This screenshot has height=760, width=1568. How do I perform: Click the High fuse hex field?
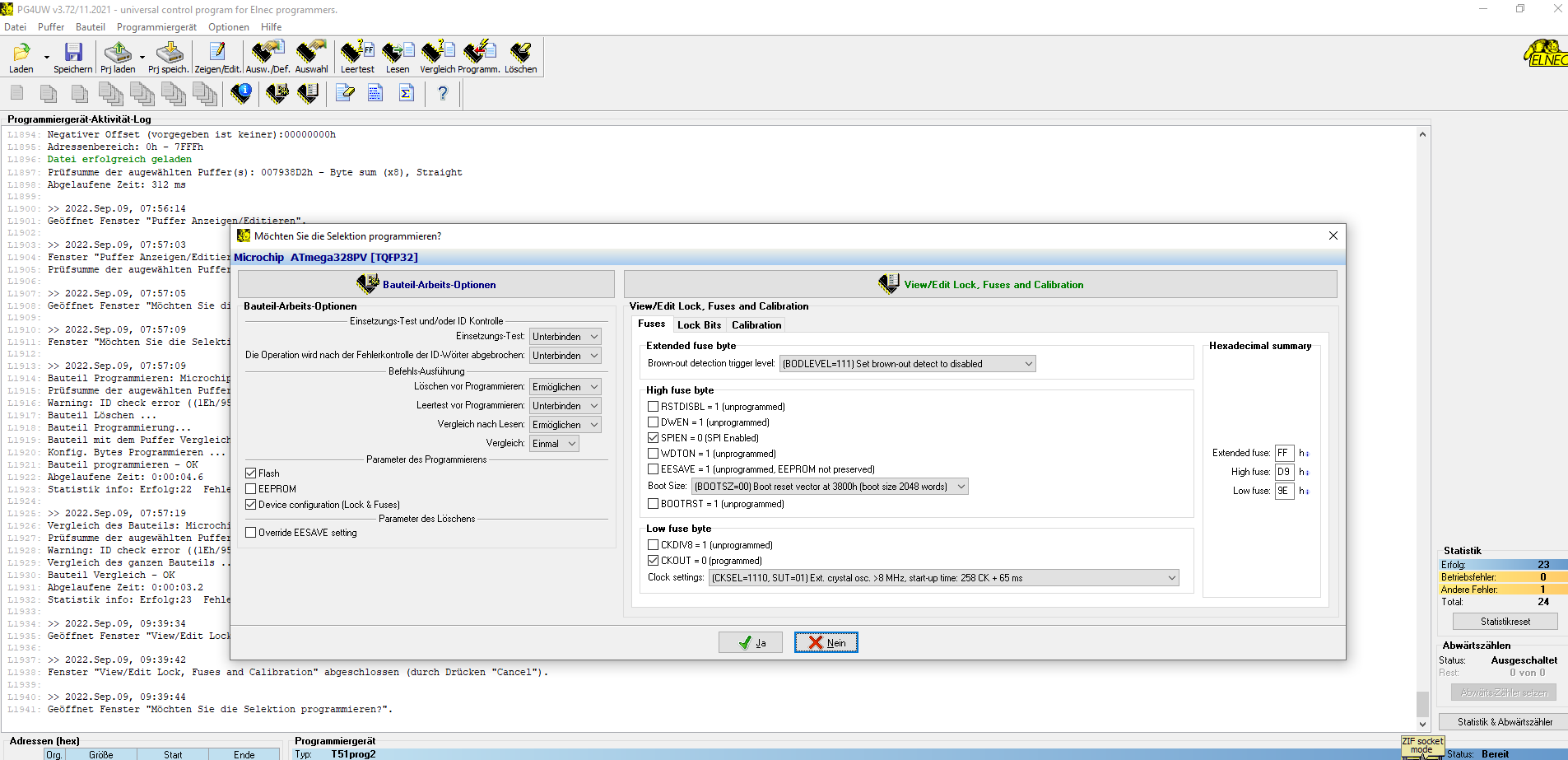point(1285,473)
